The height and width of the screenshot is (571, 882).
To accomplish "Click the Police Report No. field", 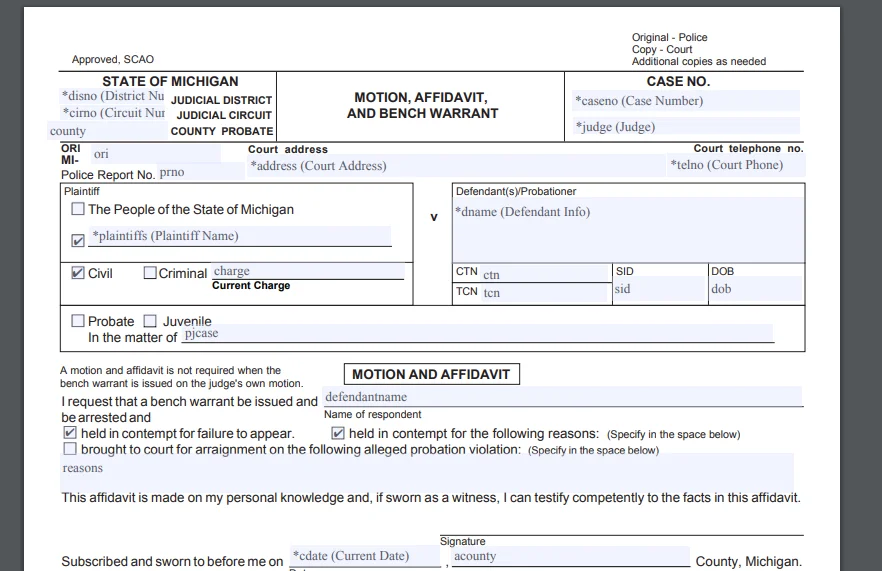I will coord(201,172).
